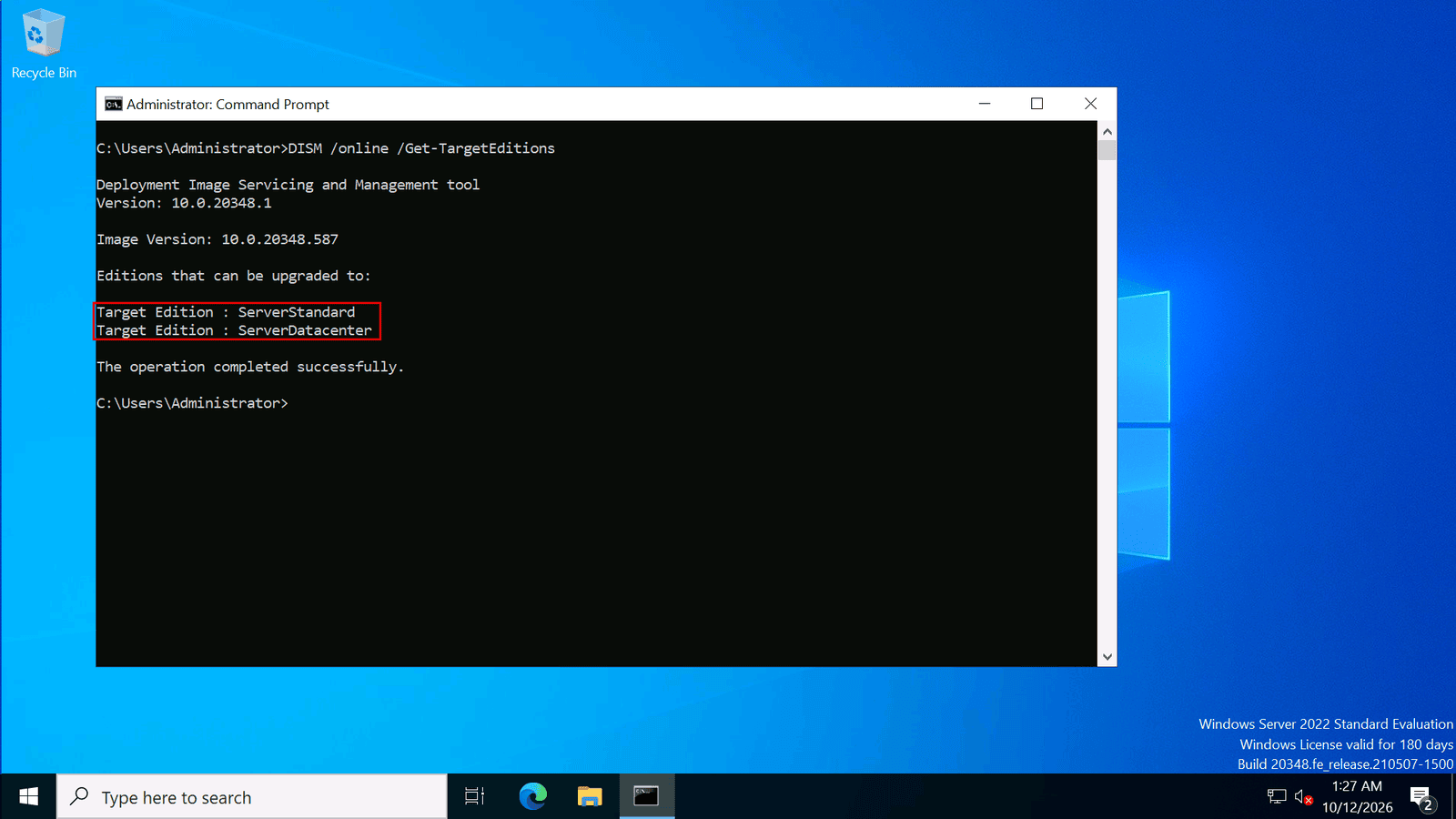
Task: Open the network status tray icon
Action: 1277,797
